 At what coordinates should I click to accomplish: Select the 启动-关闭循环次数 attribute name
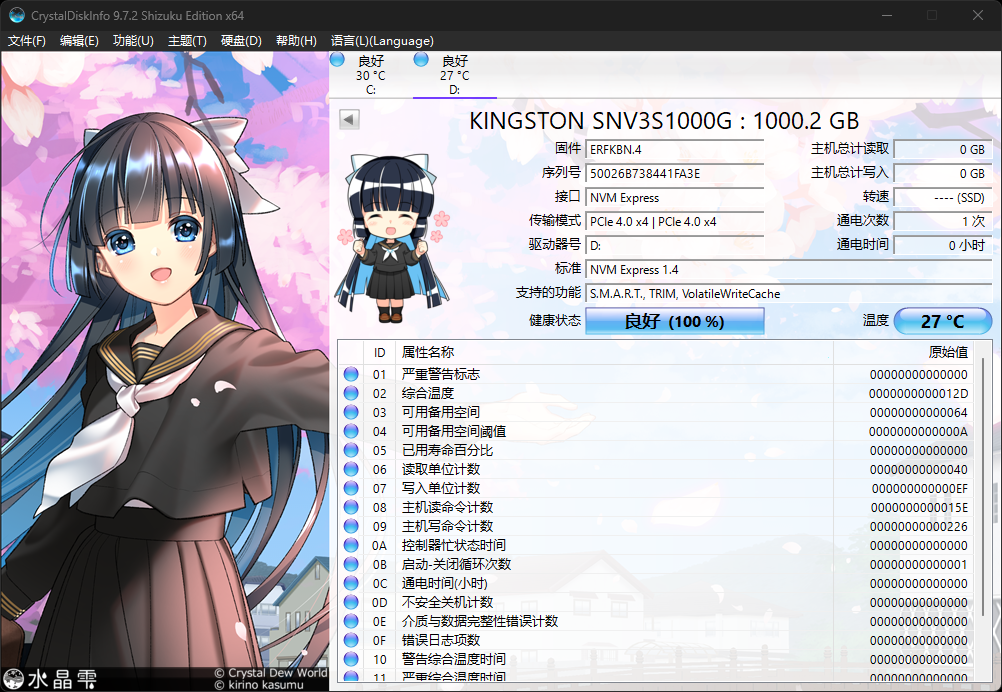(x=456, y=565)
